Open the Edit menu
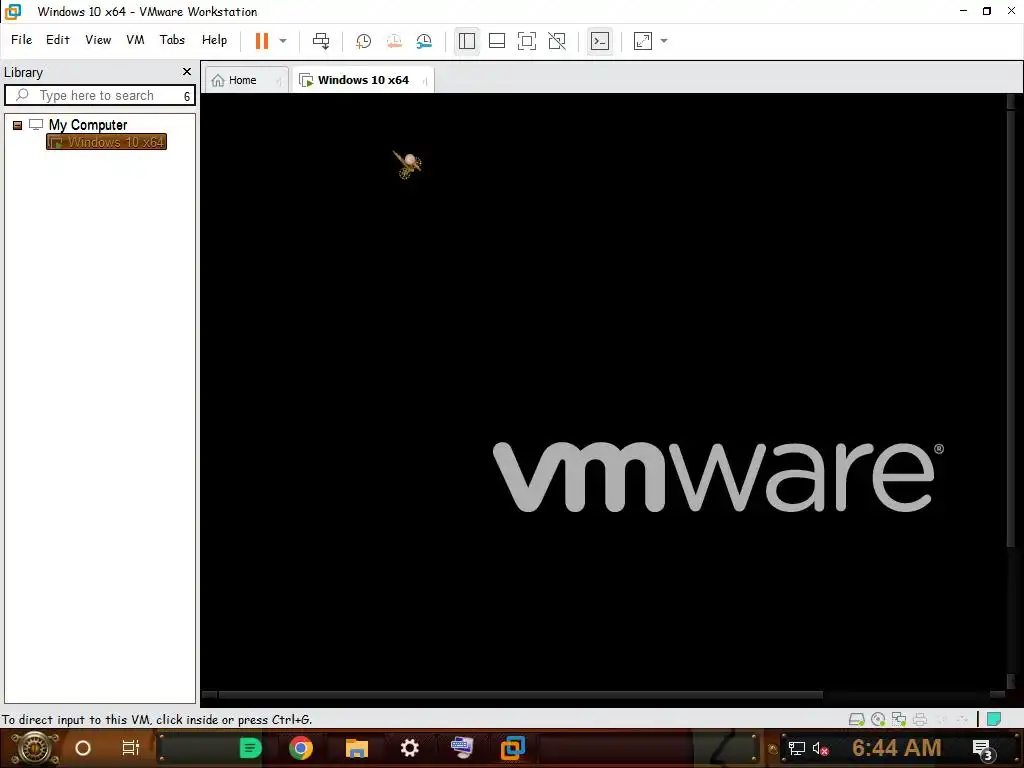This screenshot has height=768, width=1024. (57, 40)
